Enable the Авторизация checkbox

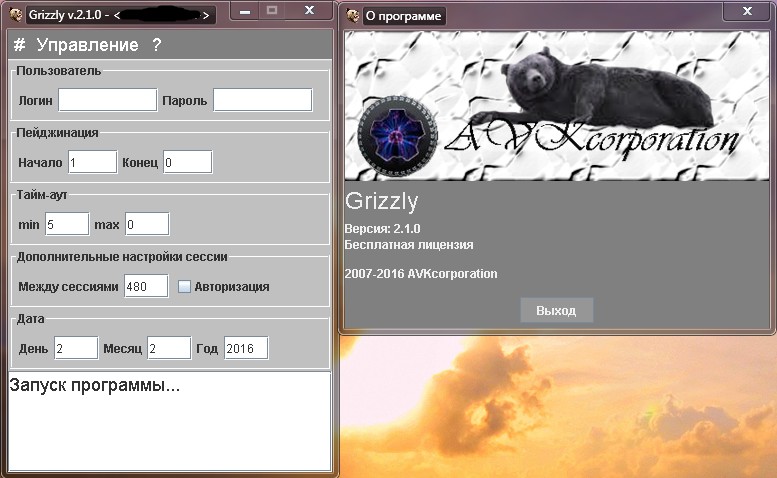[x=184, y=286]
